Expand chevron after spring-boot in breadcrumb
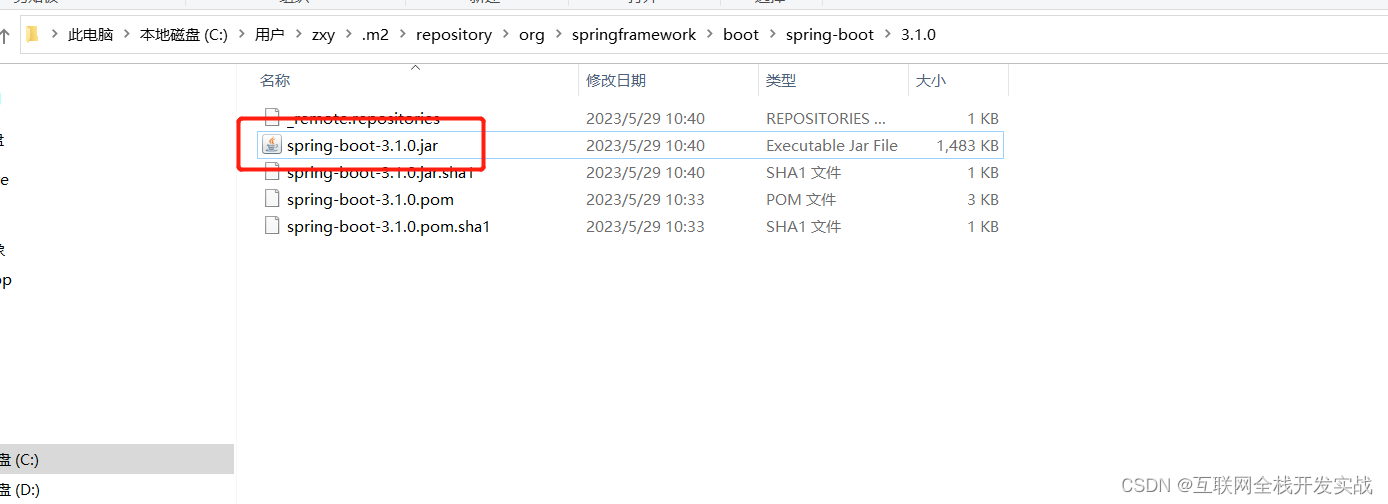Image resolution: width=1388 pixels, height=504 pixels. point(888,35)
